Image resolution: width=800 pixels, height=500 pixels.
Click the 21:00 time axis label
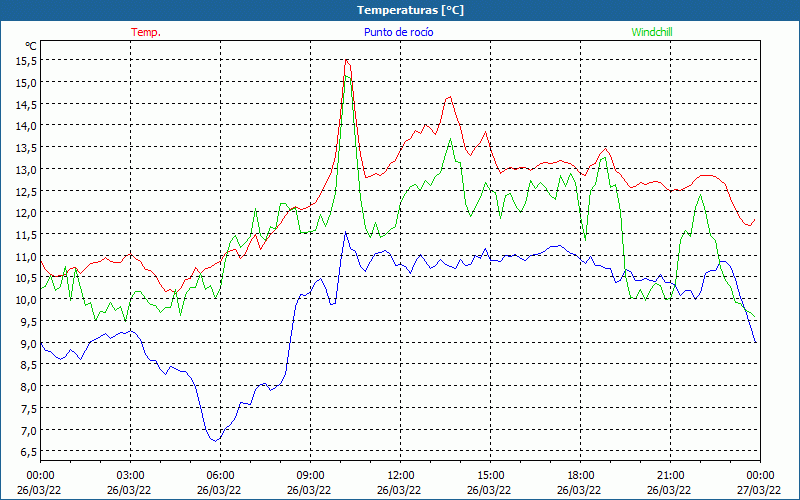coord(670,476)
